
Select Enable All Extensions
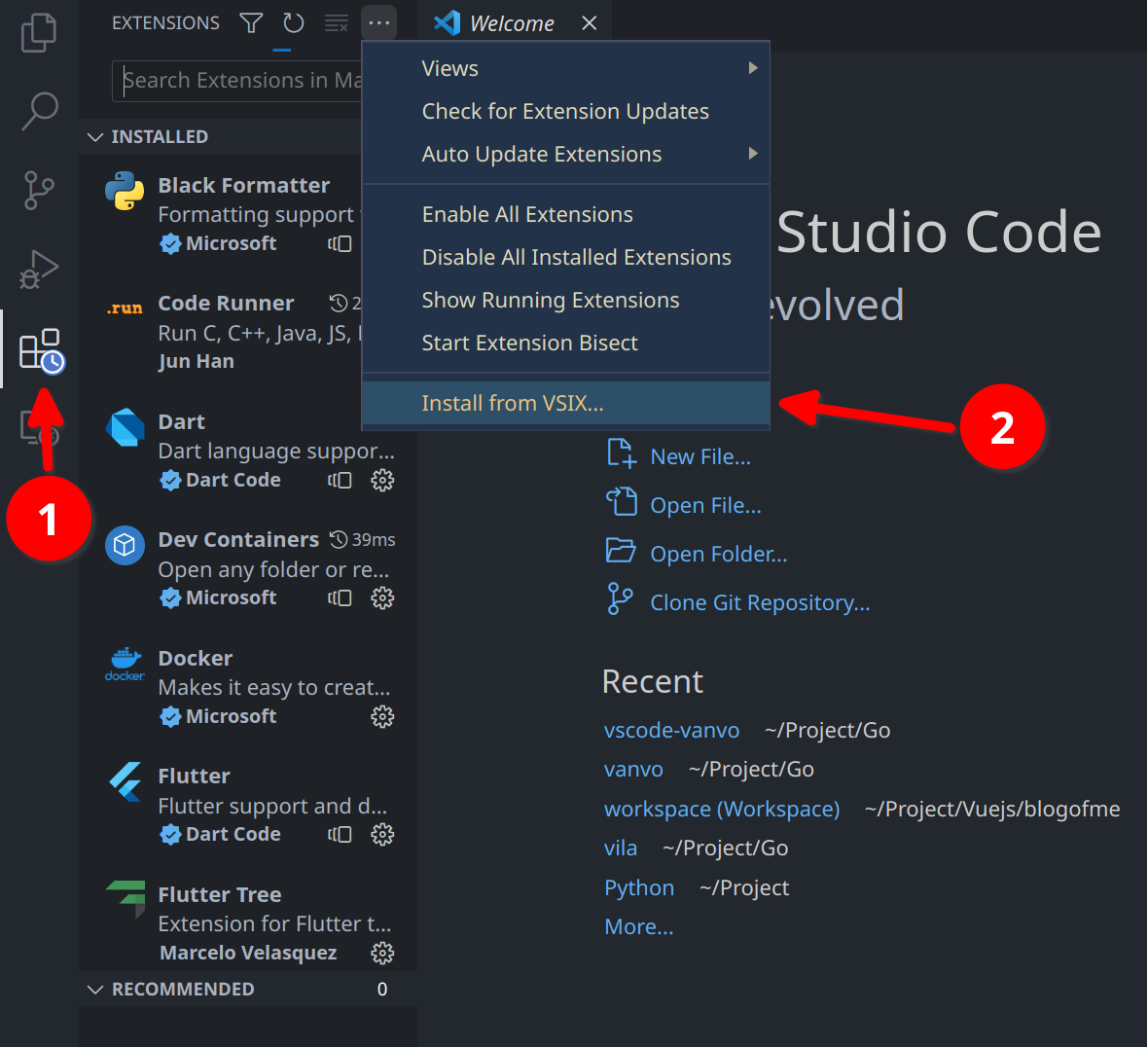[566, 215]
